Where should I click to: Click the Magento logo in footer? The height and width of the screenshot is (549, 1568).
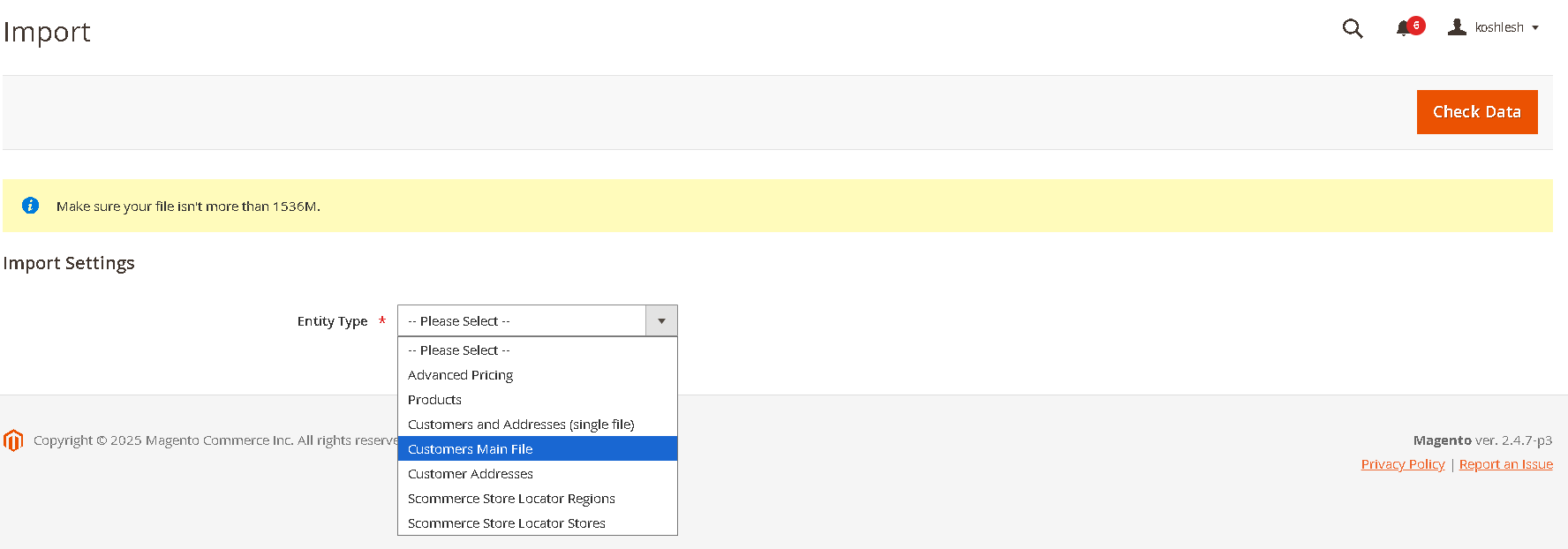pos(13,440)
